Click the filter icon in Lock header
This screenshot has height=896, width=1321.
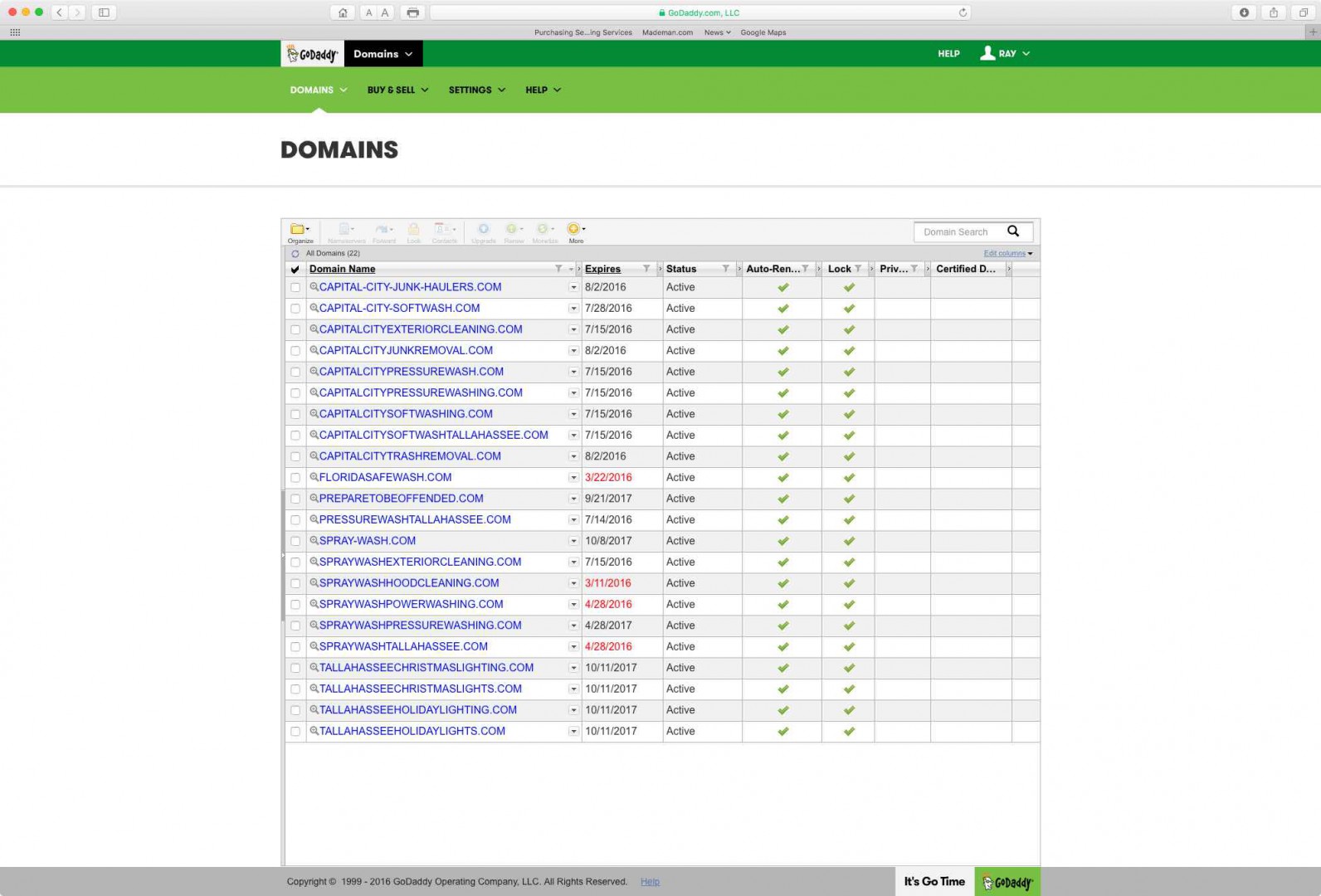click(858, 269)
